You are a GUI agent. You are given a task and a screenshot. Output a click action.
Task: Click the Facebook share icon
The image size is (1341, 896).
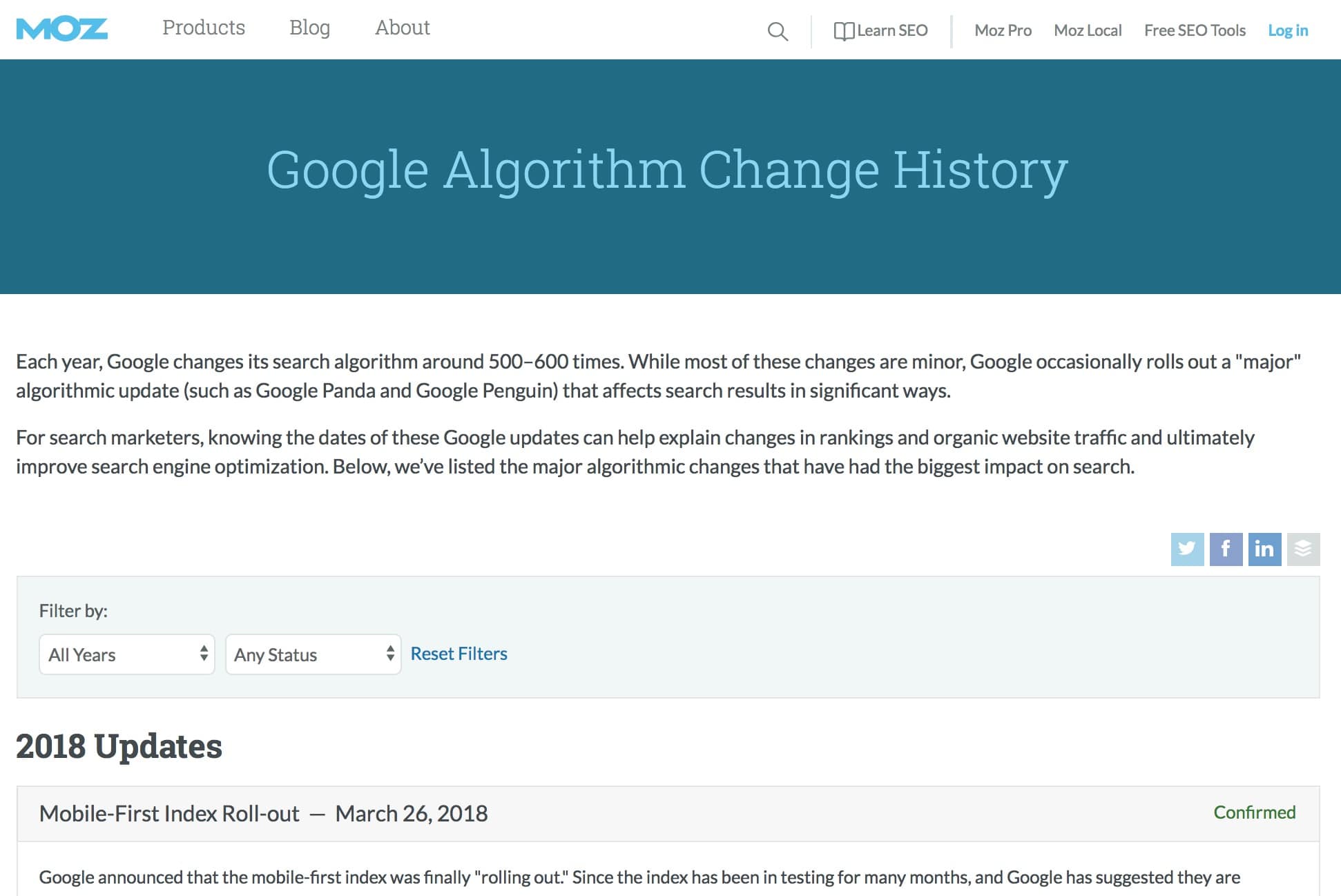point(1225,548)
